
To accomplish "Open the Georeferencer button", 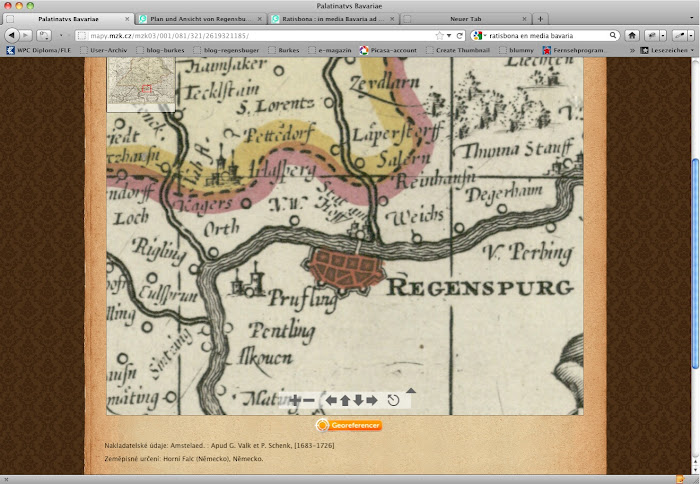I will point(349,426).
